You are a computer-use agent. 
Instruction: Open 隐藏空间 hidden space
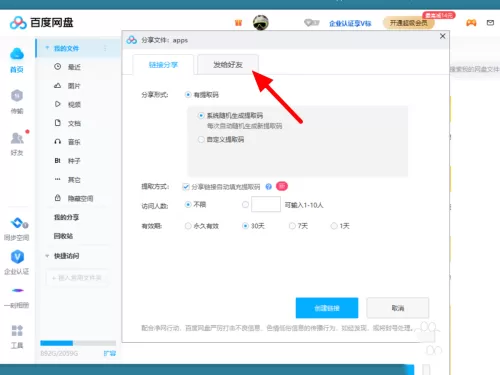click(x=80, y=199)
